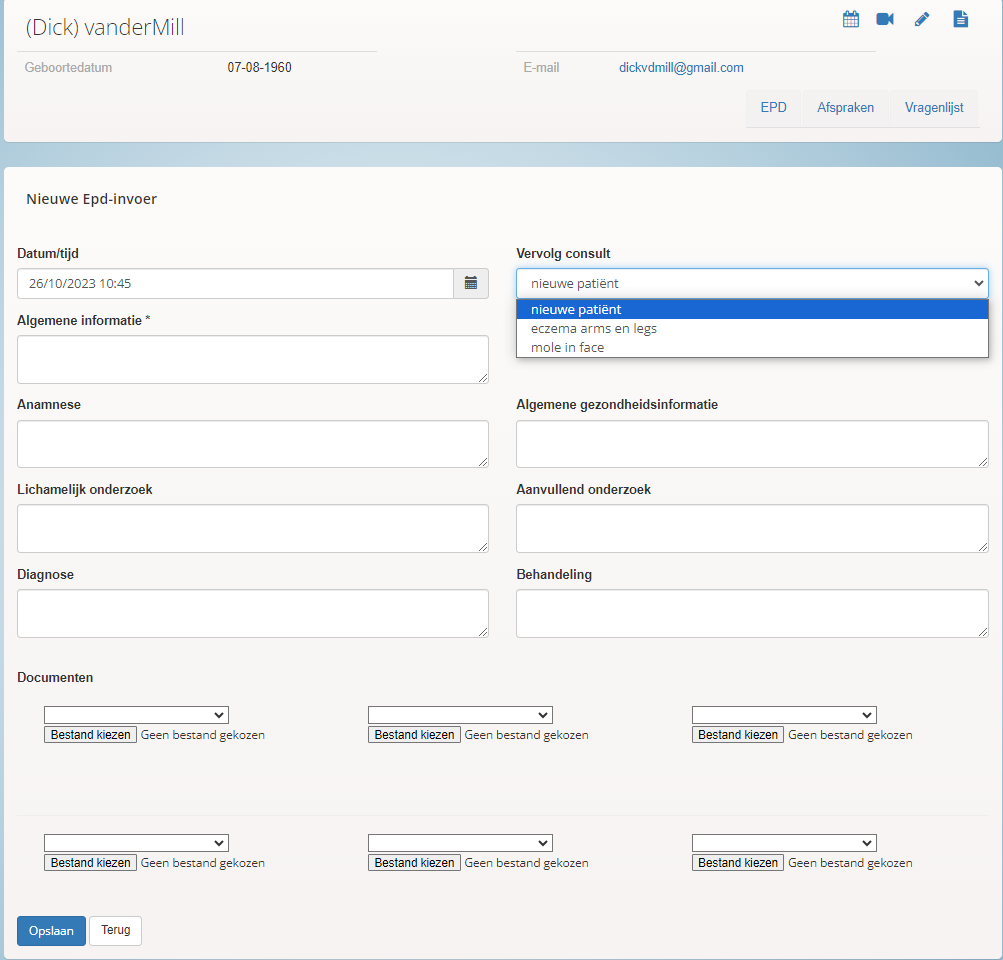Image resolution: width=1003 pixels, height=960 pixels.
Task: Click the patient name (Dick) vanderMill
Action: (105, 28)
